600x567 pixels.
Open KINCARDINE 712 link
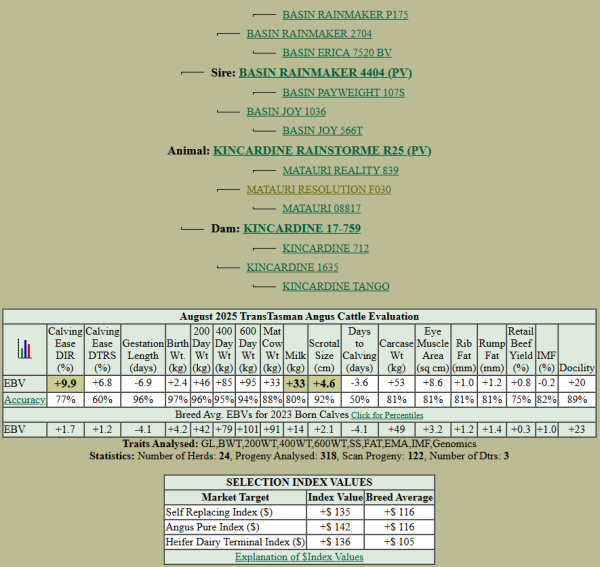click(x=325, y=249)
